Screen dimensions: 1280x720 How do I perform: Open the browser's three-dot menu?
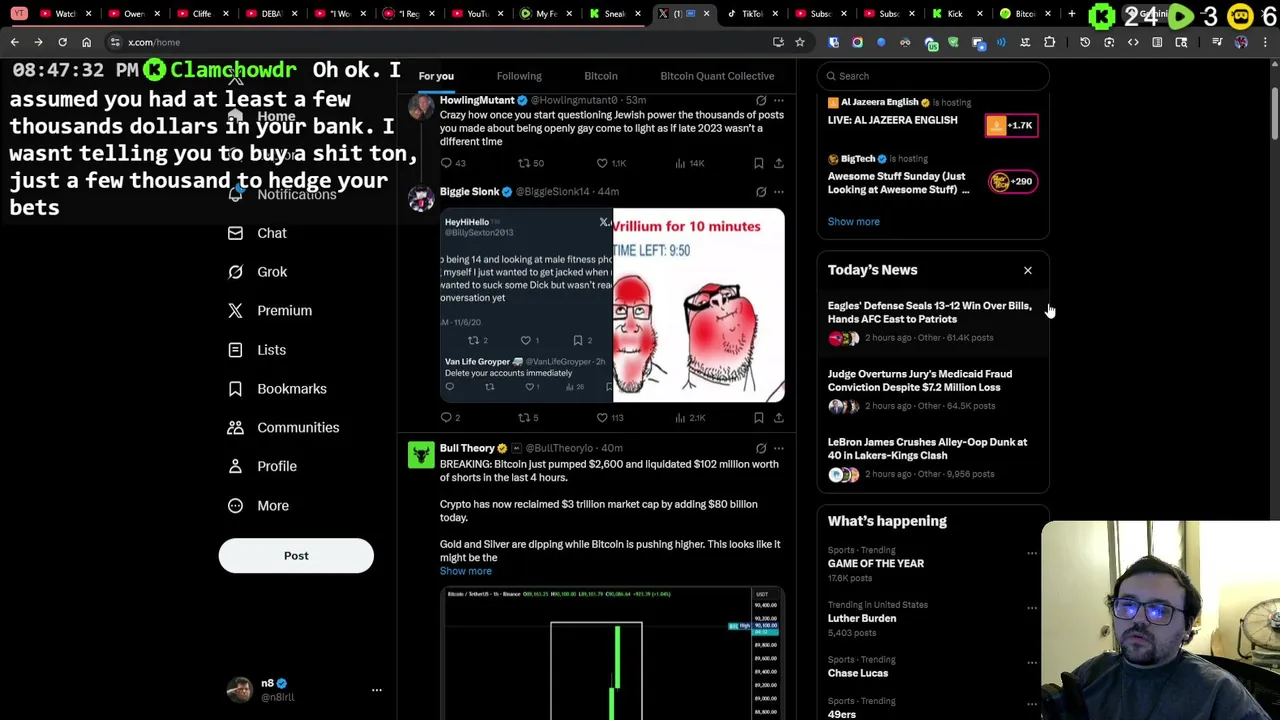click(x=1265, y=42)
